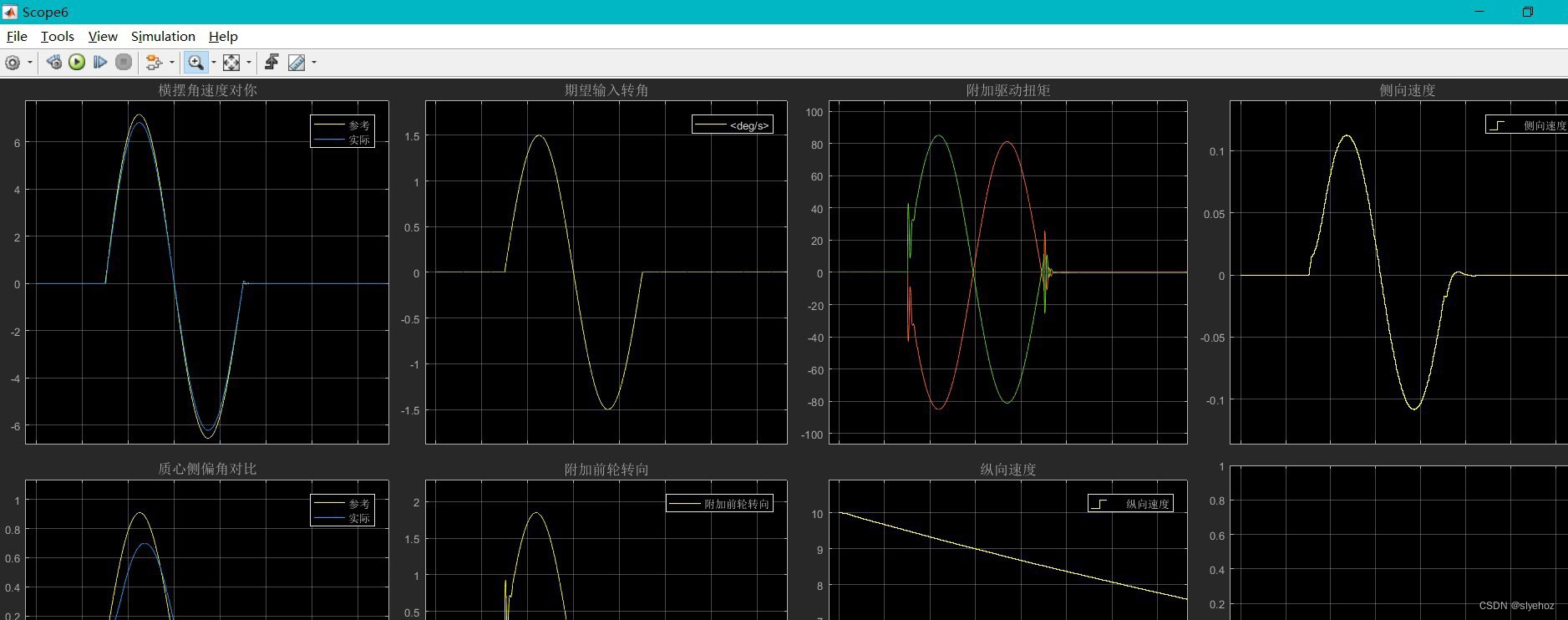Click the grey Stop simulation button

124,63
